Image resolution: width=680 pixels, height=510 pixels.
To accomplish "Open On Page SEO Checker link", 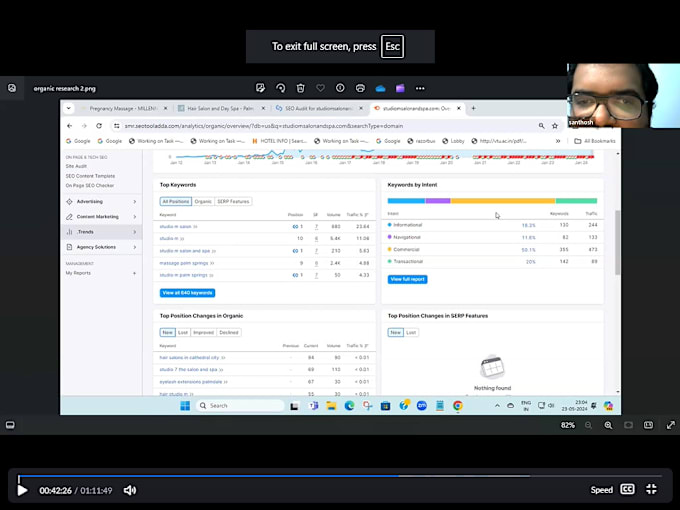I will pos(90,186).
